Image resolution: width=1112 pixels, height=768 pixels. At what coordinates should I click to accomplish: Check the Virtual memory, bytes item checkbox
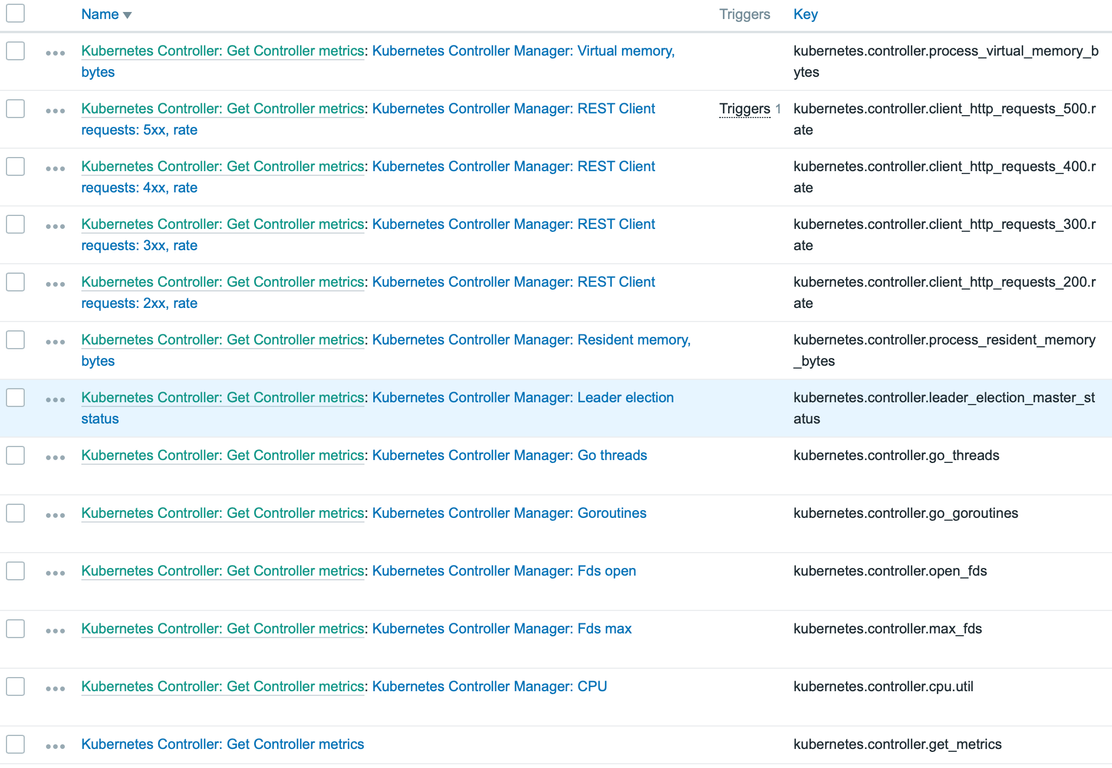[16, 51]
